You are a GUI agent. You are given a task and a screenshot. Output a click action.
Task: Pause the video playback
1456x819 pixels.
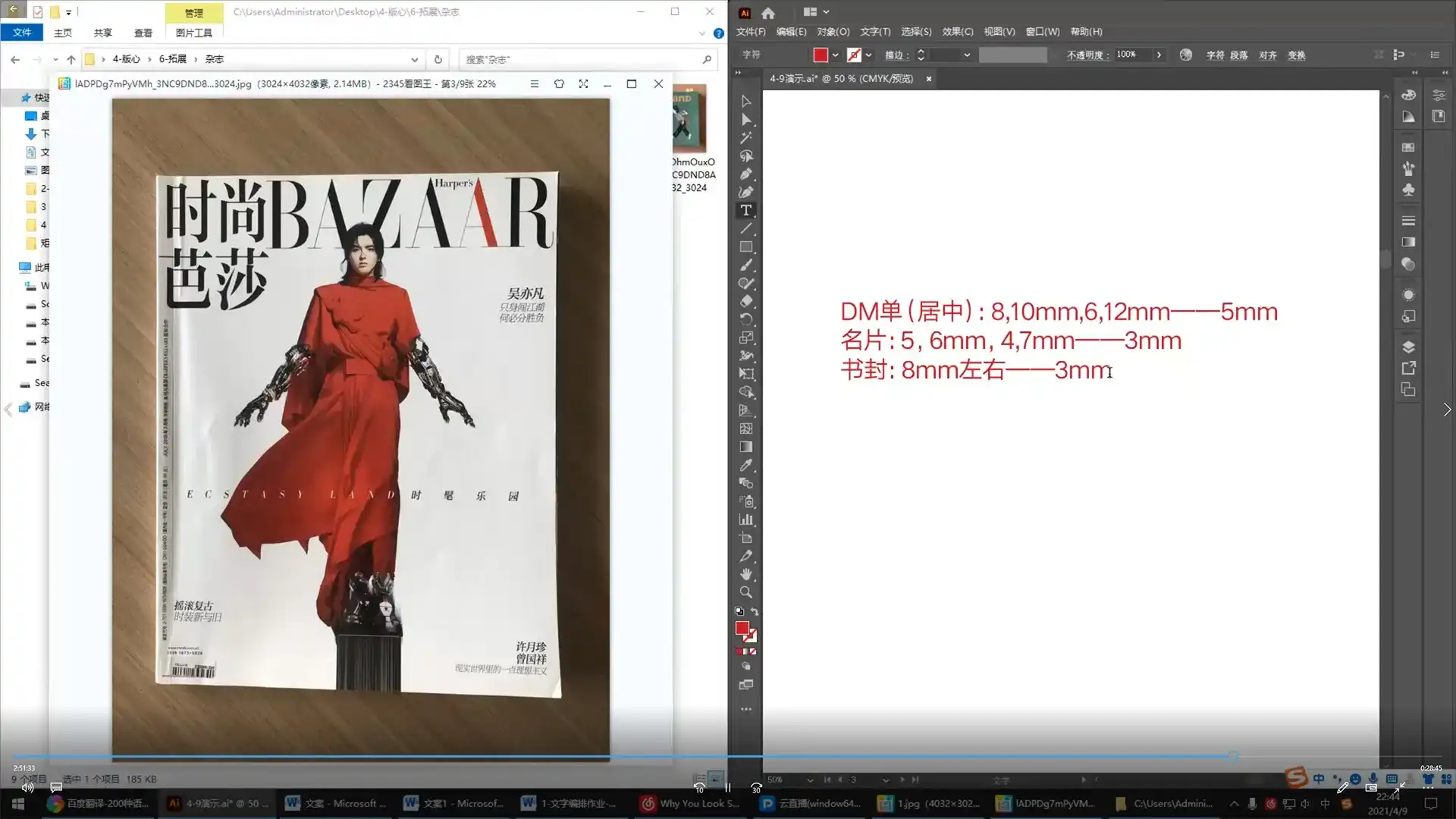point(728,788)
